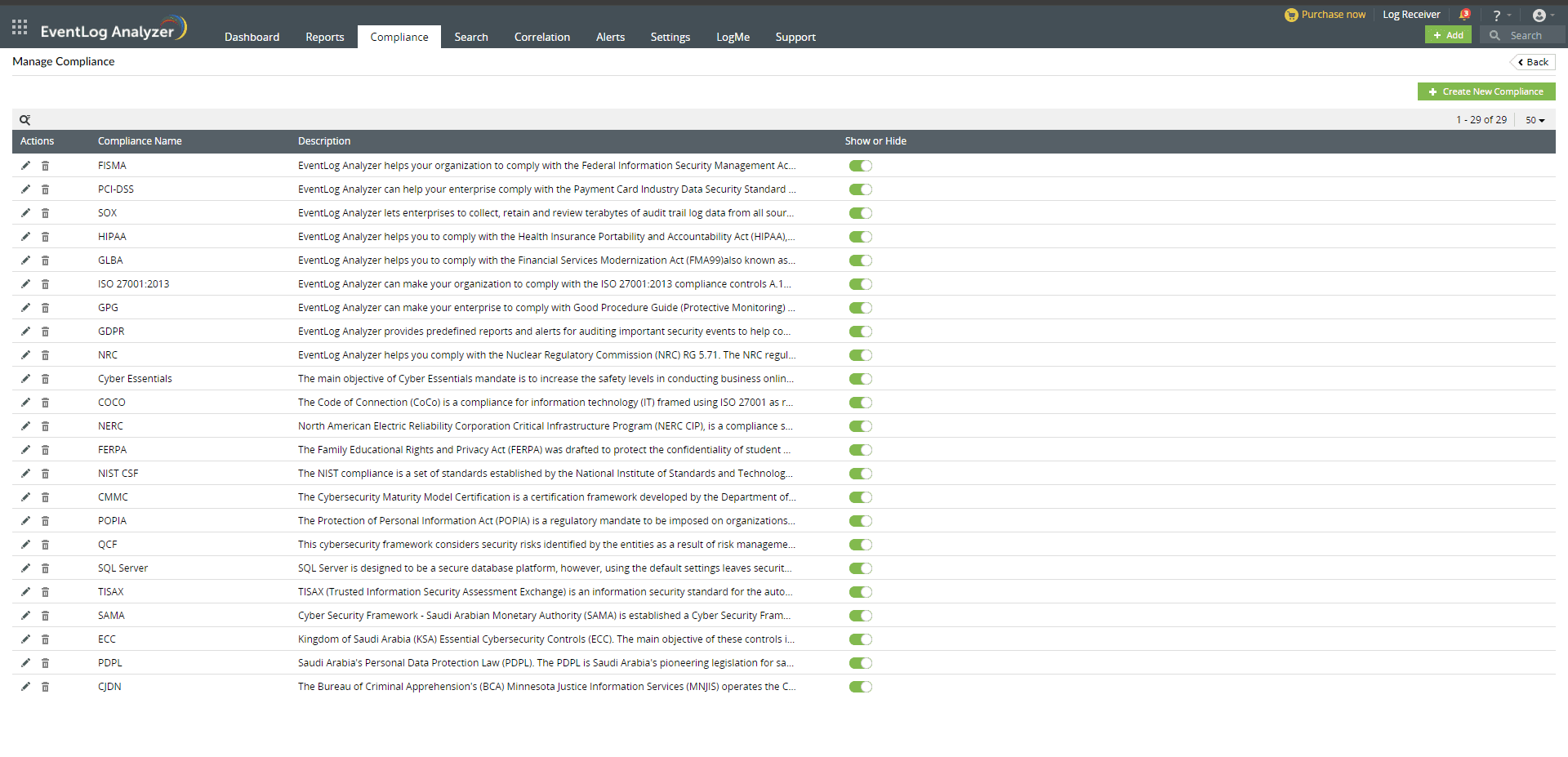Switch to the Settings tab

[670, 37]
